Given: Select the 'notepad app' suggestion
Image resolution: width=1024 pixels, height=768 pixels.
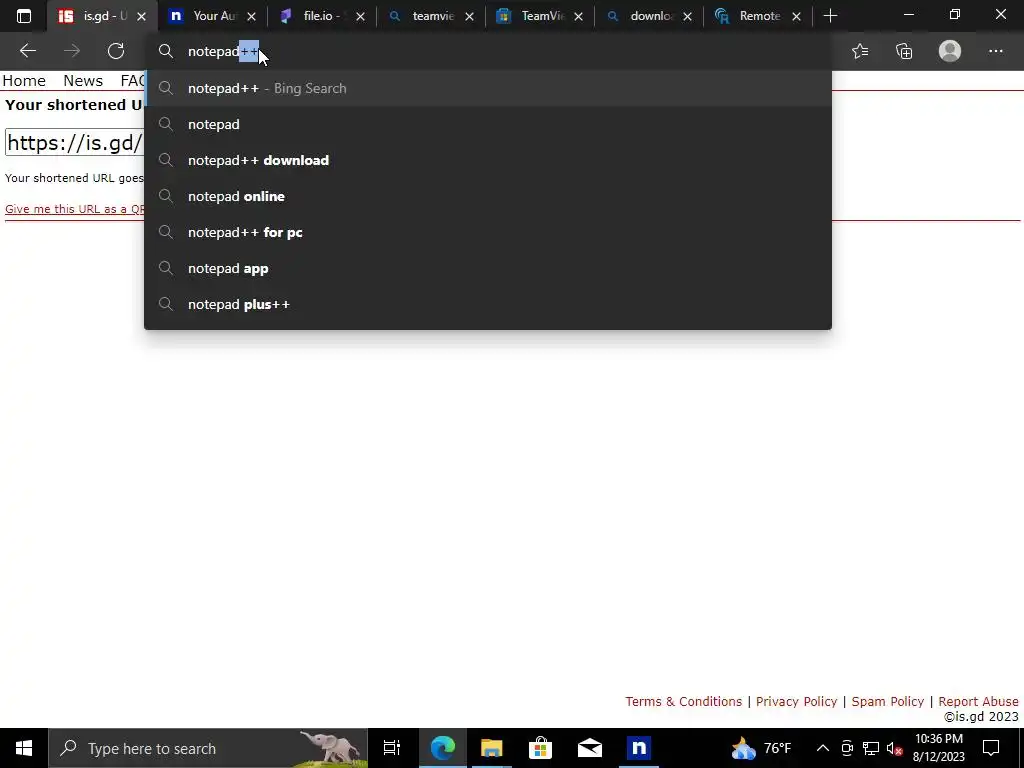Looking at the screenshot, I should [x=488, y=268].
